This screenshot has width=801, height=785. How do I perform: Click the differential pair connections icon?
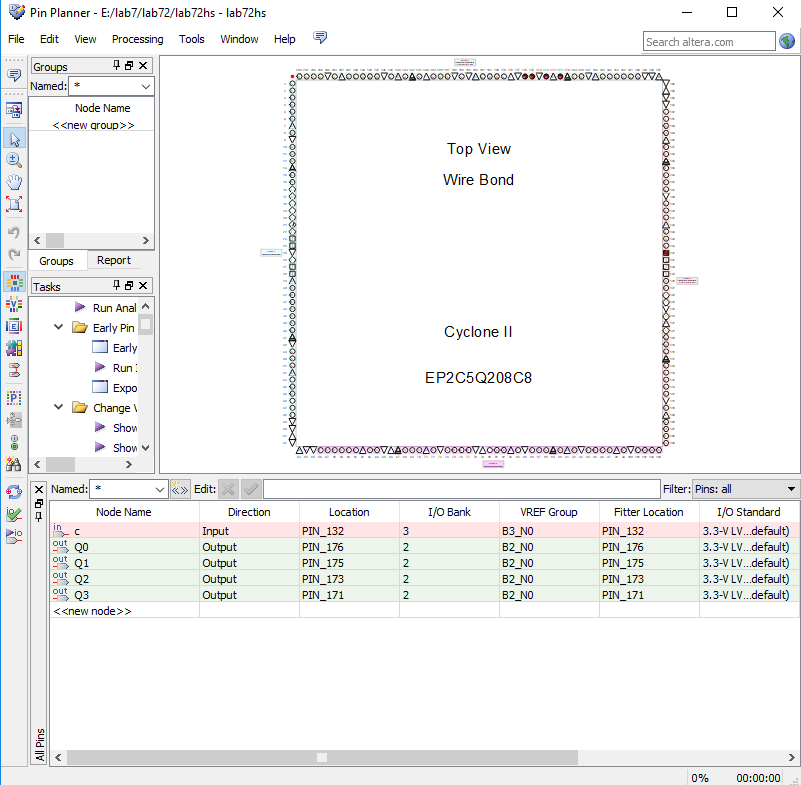[x=14, y=370]
